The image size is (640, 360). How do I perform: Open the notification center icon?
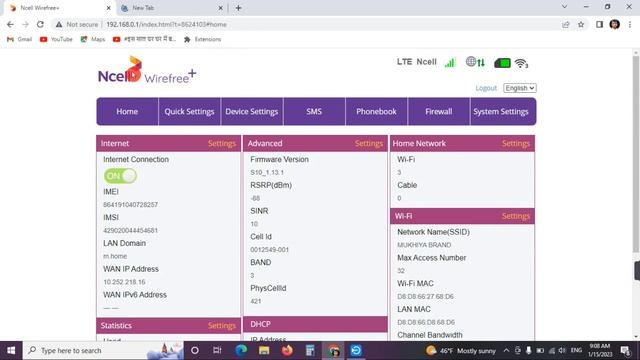(625, 351)
